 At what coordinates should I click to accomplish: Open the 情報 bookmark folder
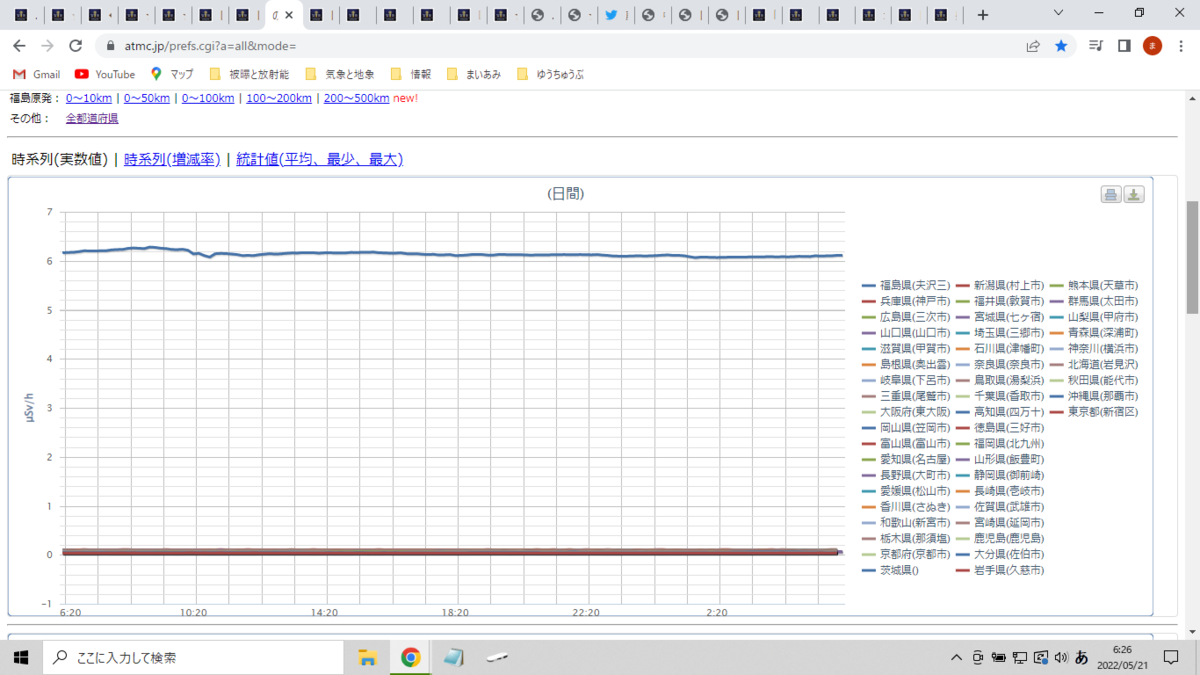point(411,74)
